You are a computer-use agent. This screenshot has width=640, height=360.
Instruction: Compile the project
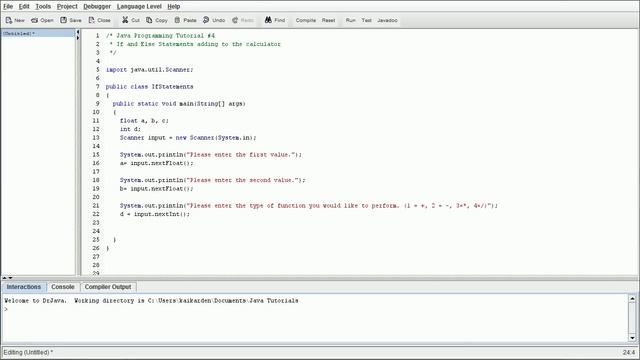(x=306, y=20)
